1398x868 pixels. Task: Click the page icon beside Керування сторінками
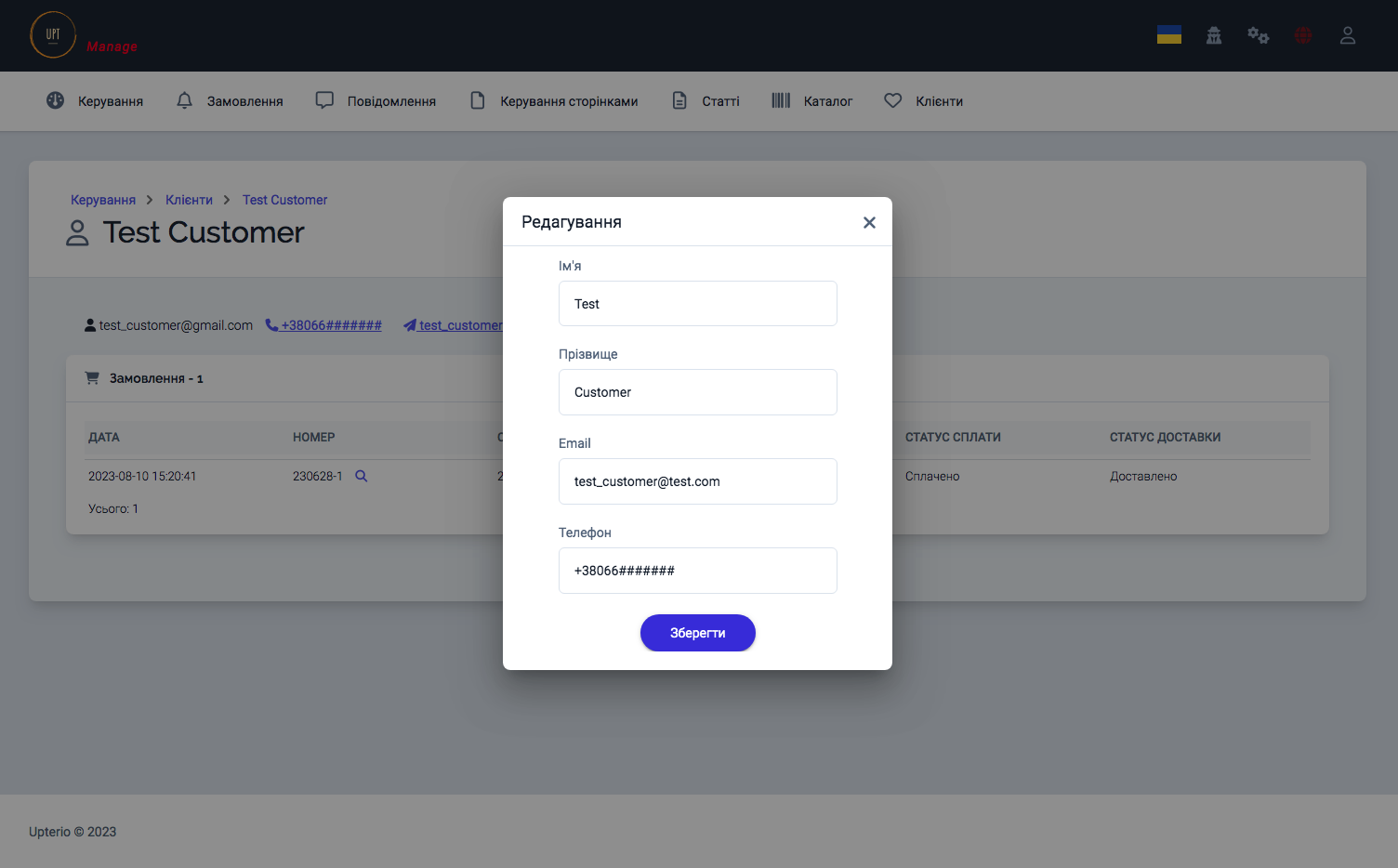(x=478, y=100)
